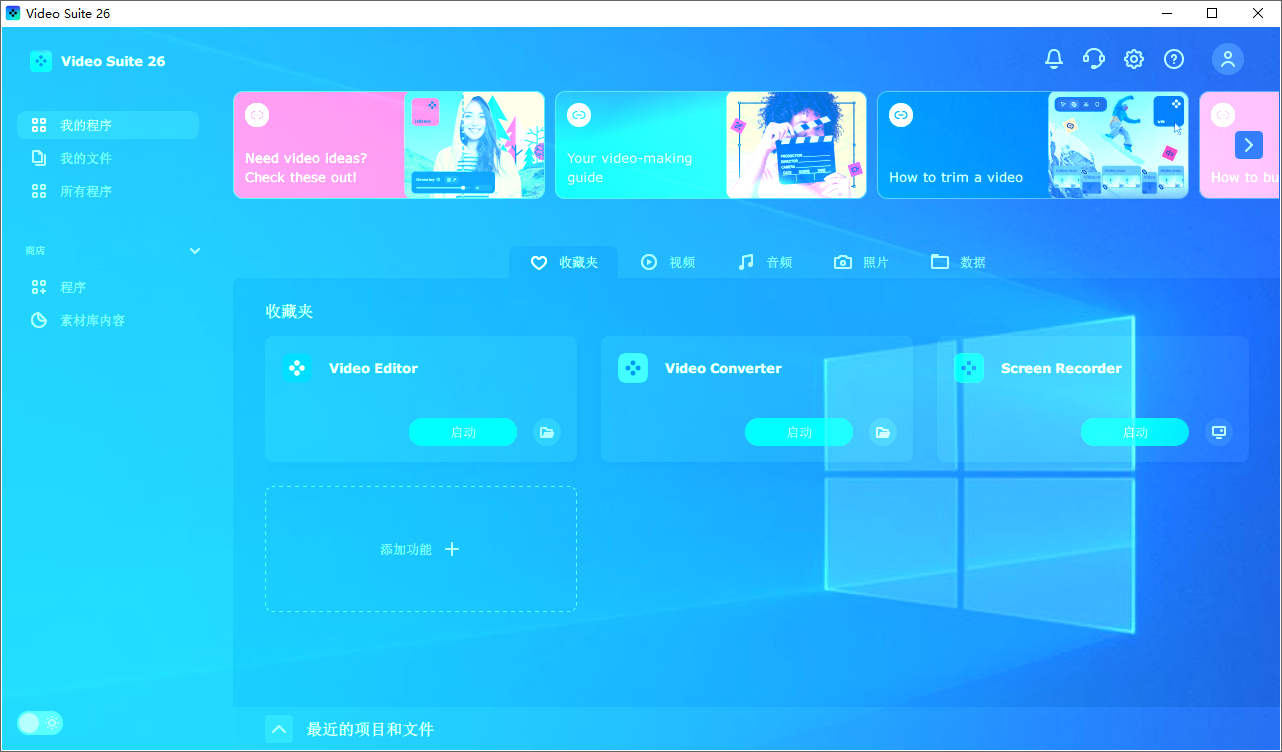This screenshot has height=752, width=1282.
Task: Open the settings gear icon
Action: (1134, 59)
